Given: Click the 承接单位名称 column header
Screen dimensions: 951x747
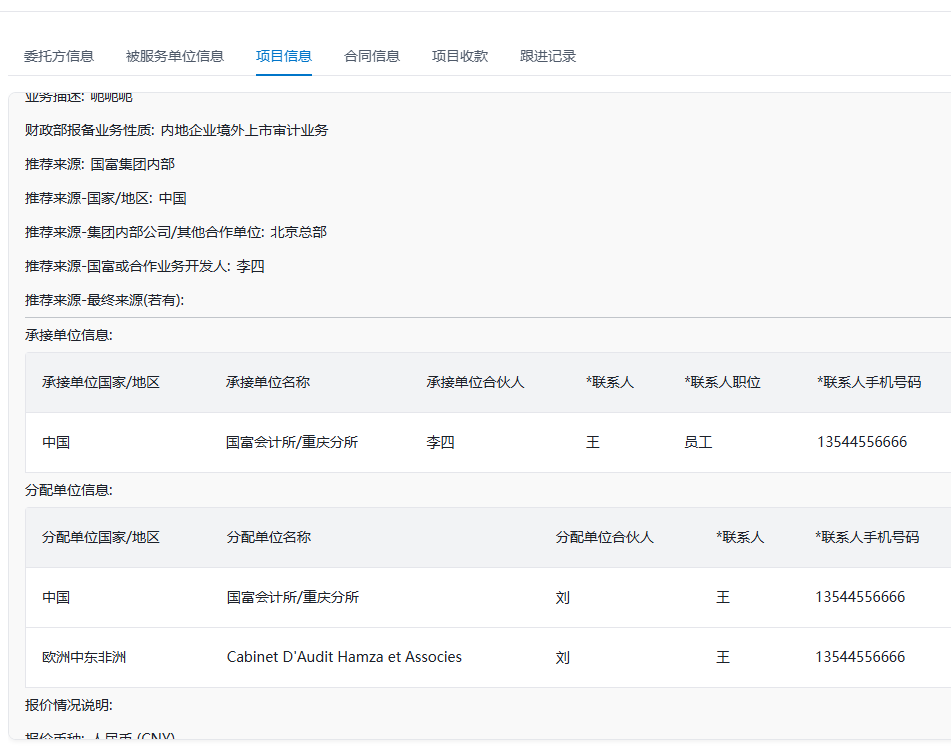Looking at the screenshot, I should tap(268, 382).
